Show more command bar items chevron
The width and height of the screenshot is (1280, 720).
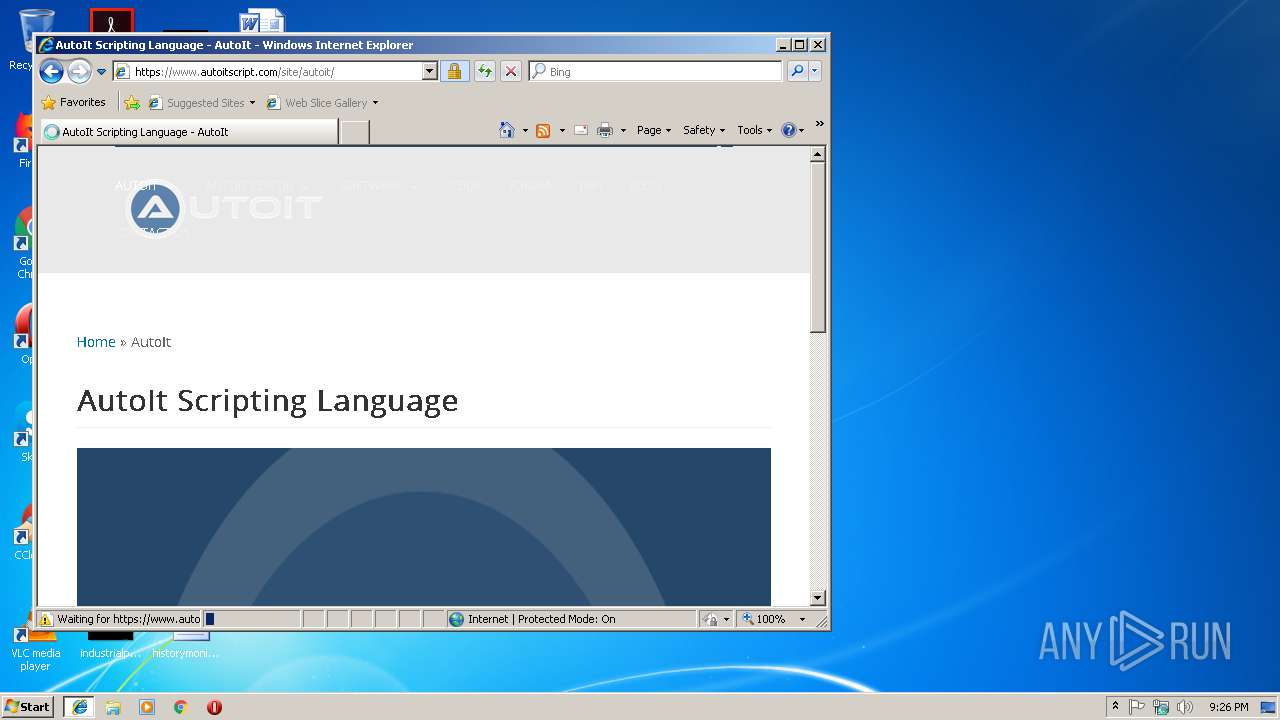819,124
